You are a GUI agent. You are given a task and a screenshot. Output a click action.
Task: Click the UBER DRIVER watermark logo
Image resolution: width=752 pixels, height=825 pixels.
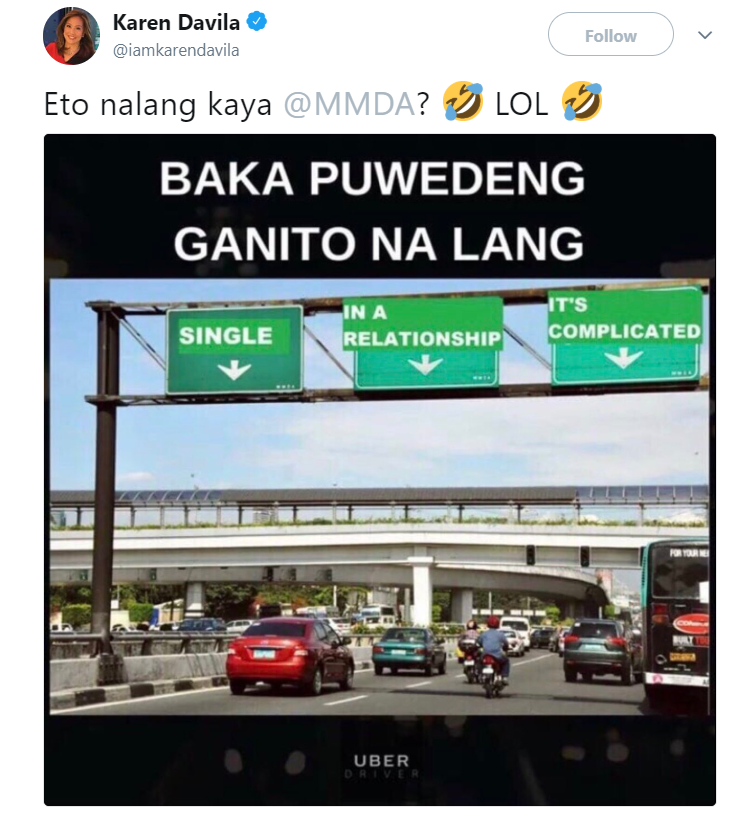(382, 766)
